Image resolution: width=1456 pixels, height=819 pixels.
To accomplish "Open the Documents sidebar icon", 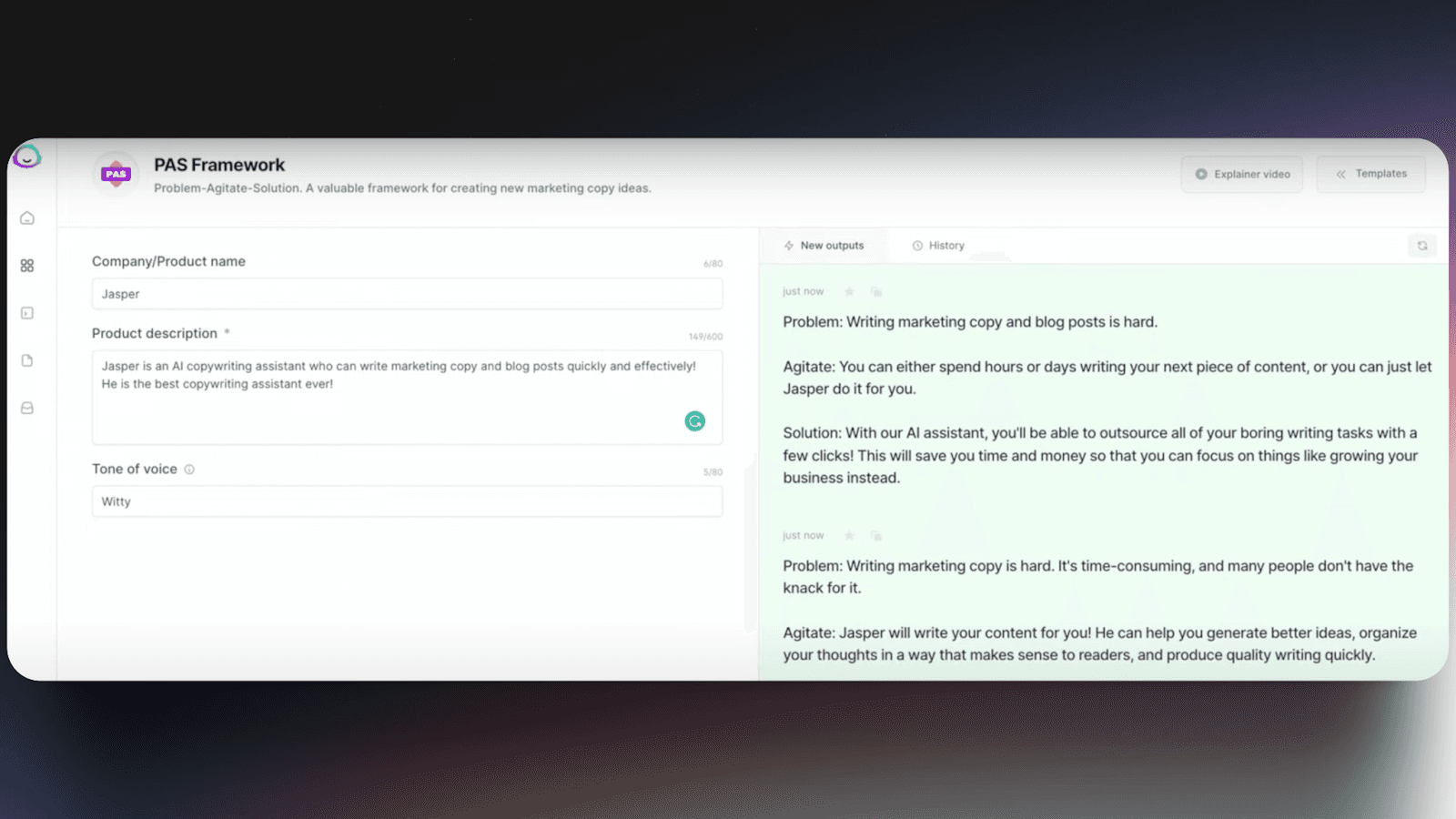I will 27,360.
